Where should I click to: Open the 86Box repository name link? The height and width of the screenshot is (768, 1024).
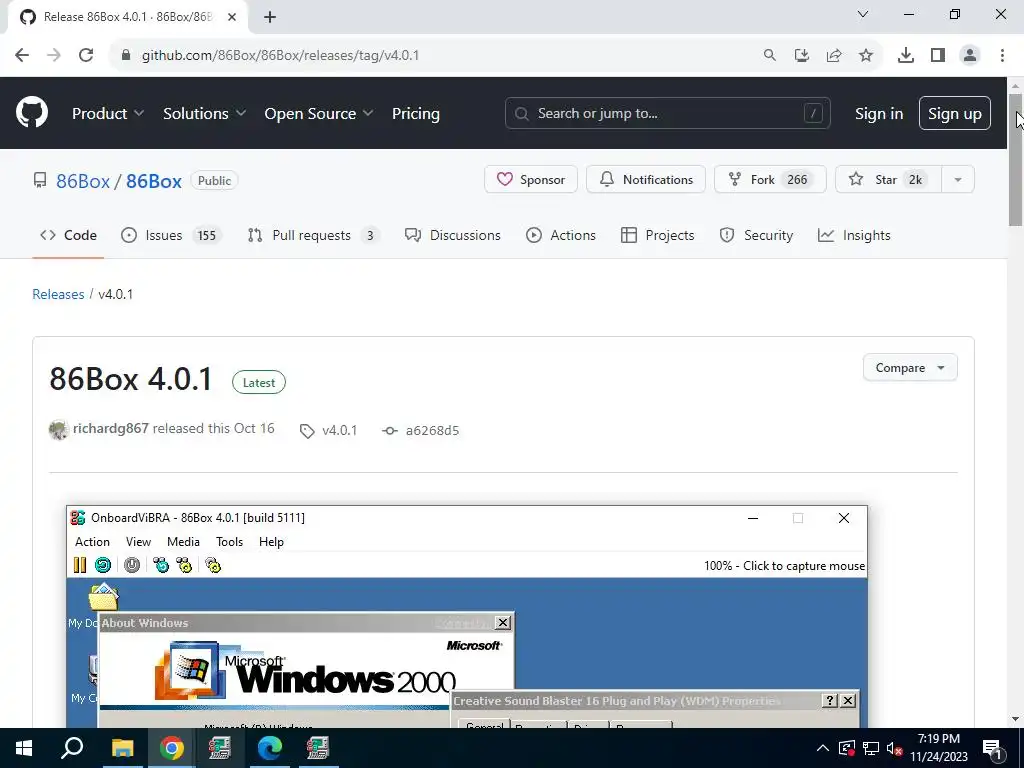[153, 181]
